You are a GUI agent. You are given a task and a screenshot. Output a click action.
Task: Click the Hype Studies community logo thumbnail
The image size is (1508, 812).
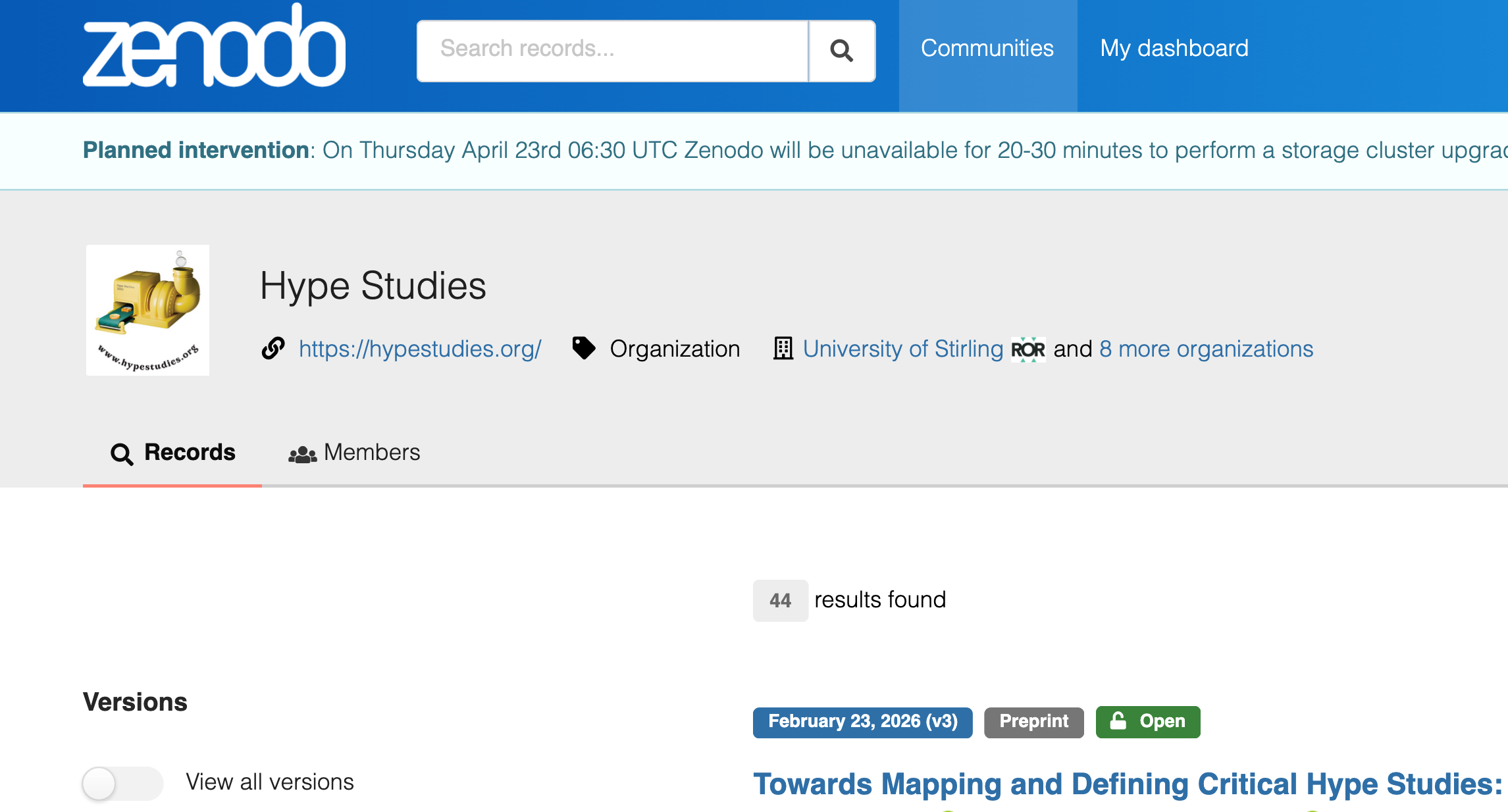click(147, 310)
